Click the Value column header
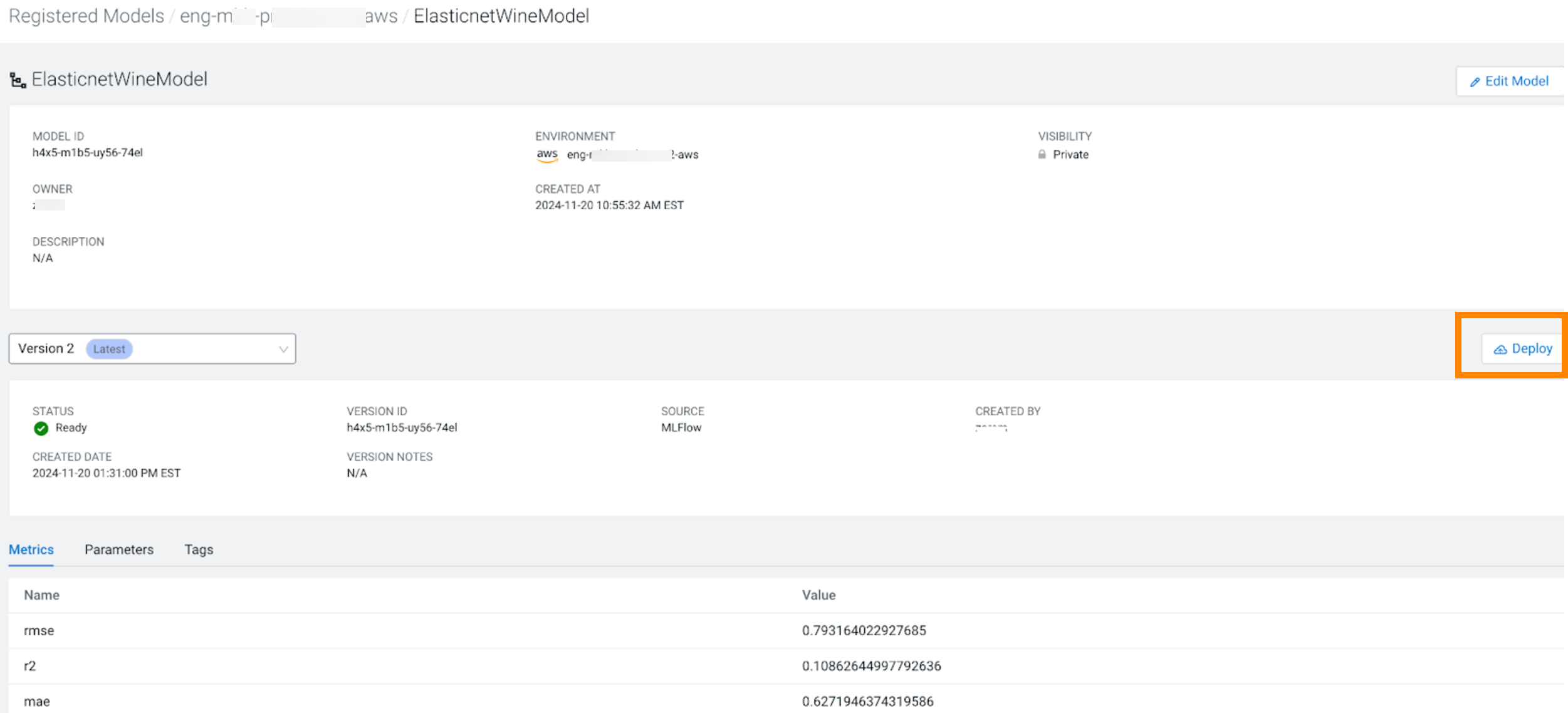Screen dimensions: 1568x713 [818, 595]
